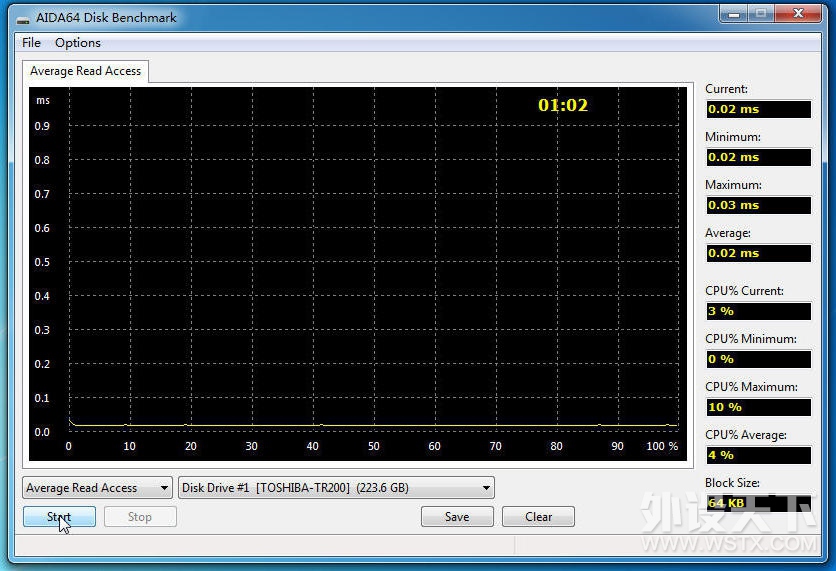The image size is (836, 571).
Task: Click the disabled maximize window button
Action: [761, 14]
